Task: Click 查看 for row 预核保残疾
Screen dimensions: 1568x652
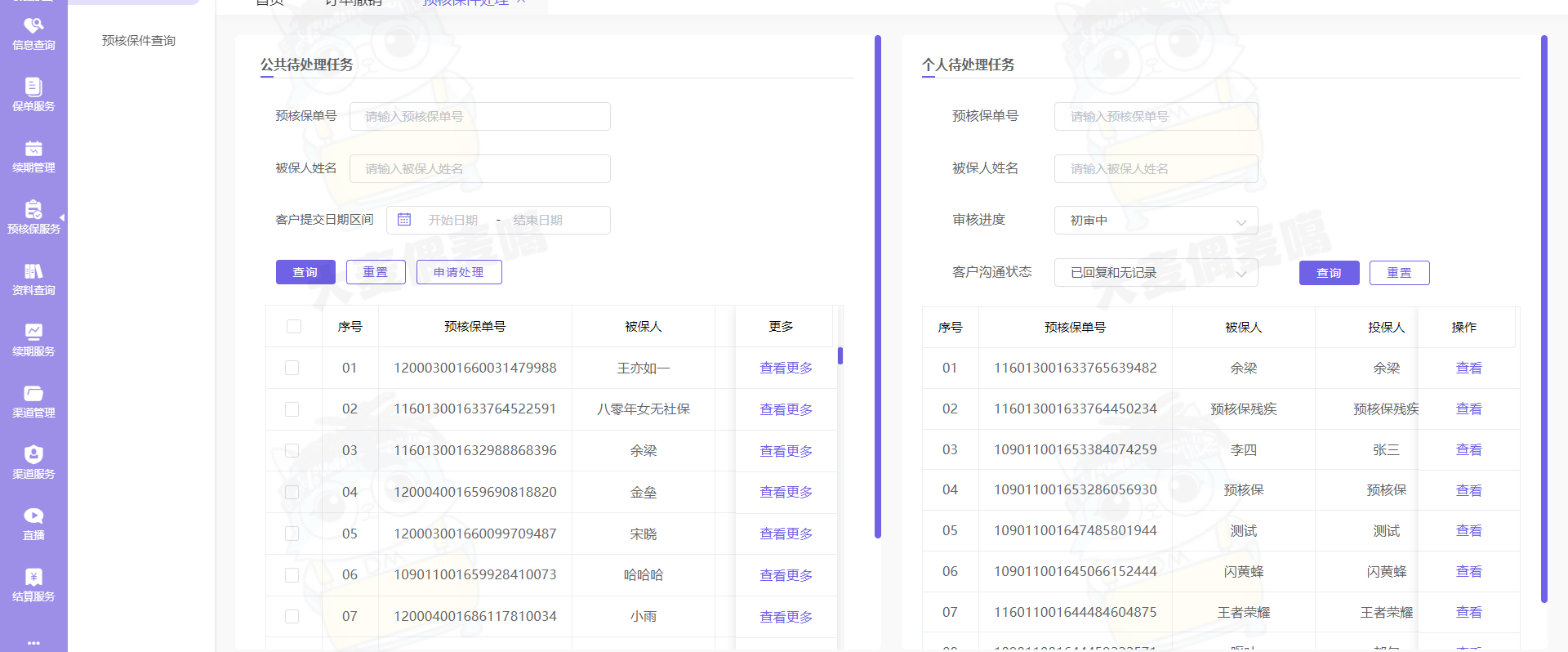Action: click(x=1468, y=409)
